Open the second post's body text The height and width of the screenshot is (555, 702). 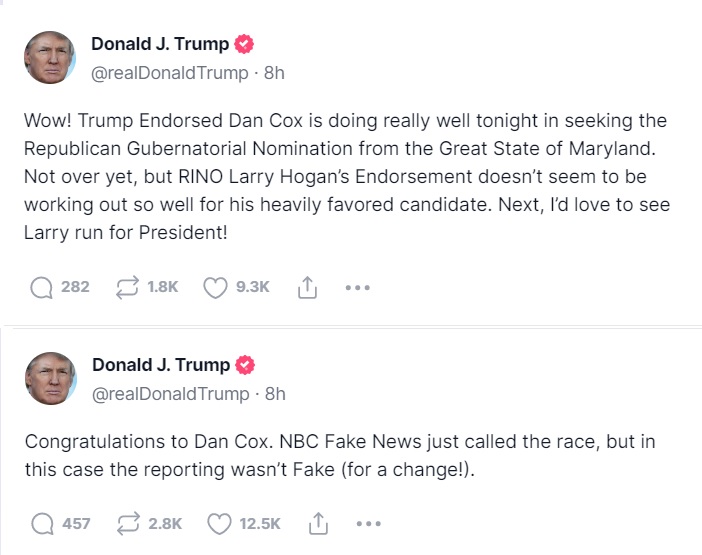coord(340,456)
